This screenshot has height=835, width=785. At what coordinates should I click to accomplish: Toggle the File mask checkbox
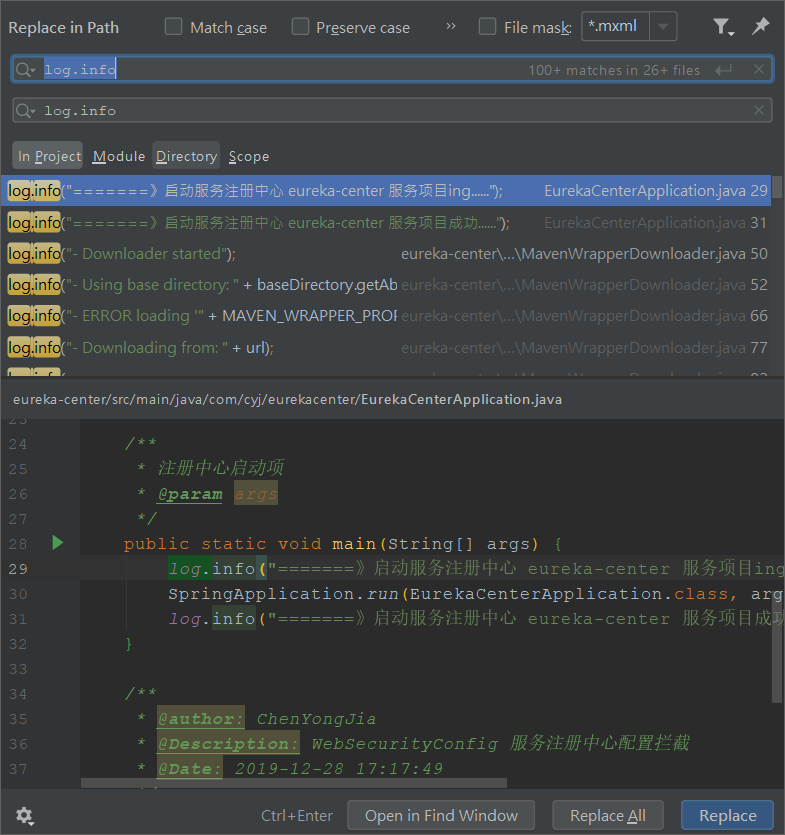(x=487, y=27)
